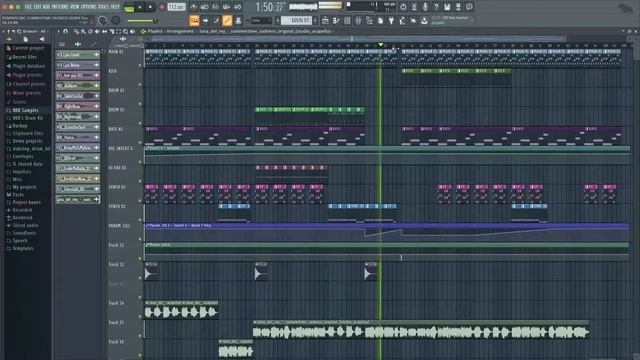The height and width of the screenshot is (360, 640).
Task: Mute the DRUM 01 track with its green dot
Action: 140,104
